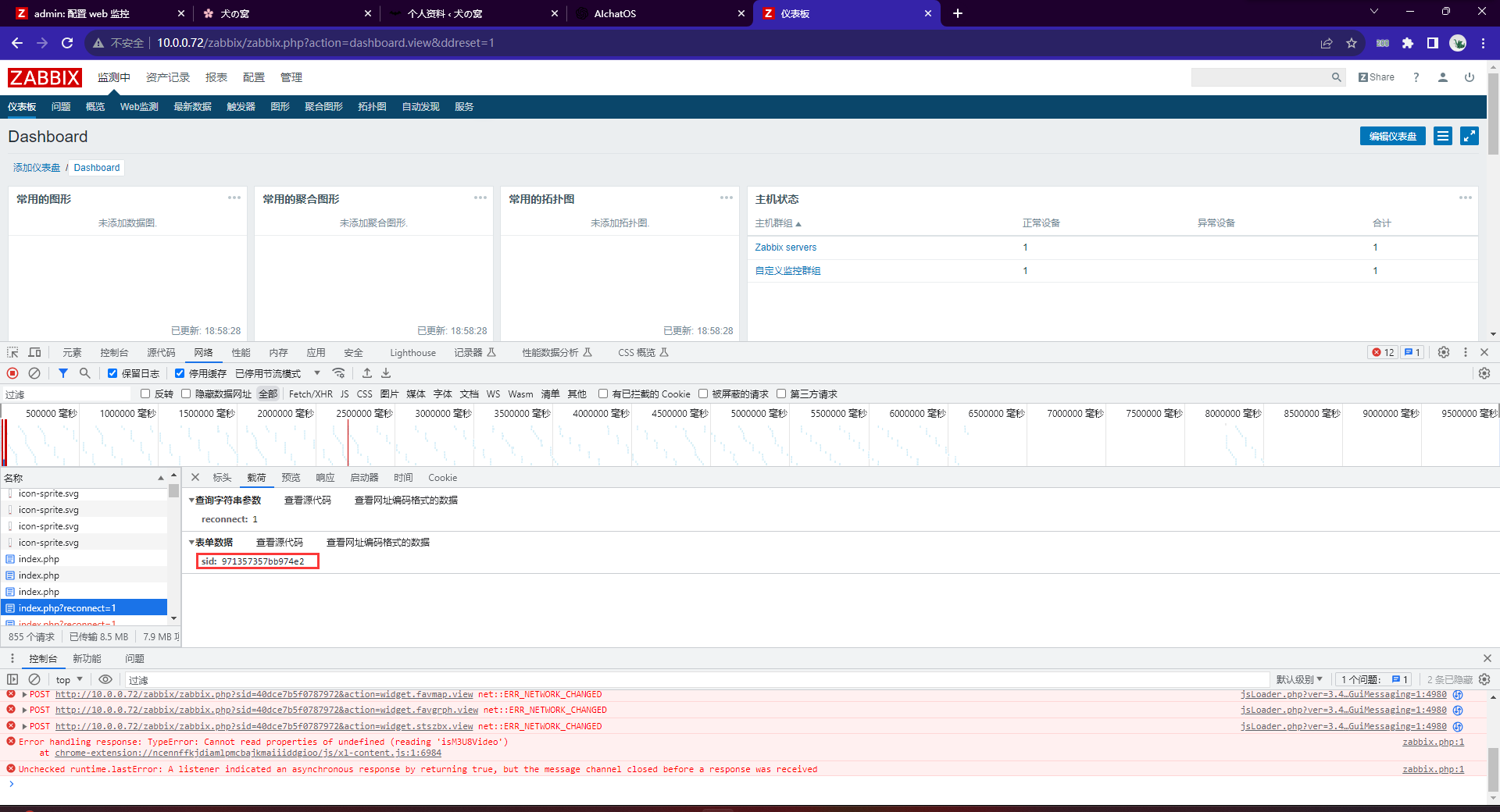1500x812 pixels.
Task: Clear the network log
Action: (x=34, y=373)
